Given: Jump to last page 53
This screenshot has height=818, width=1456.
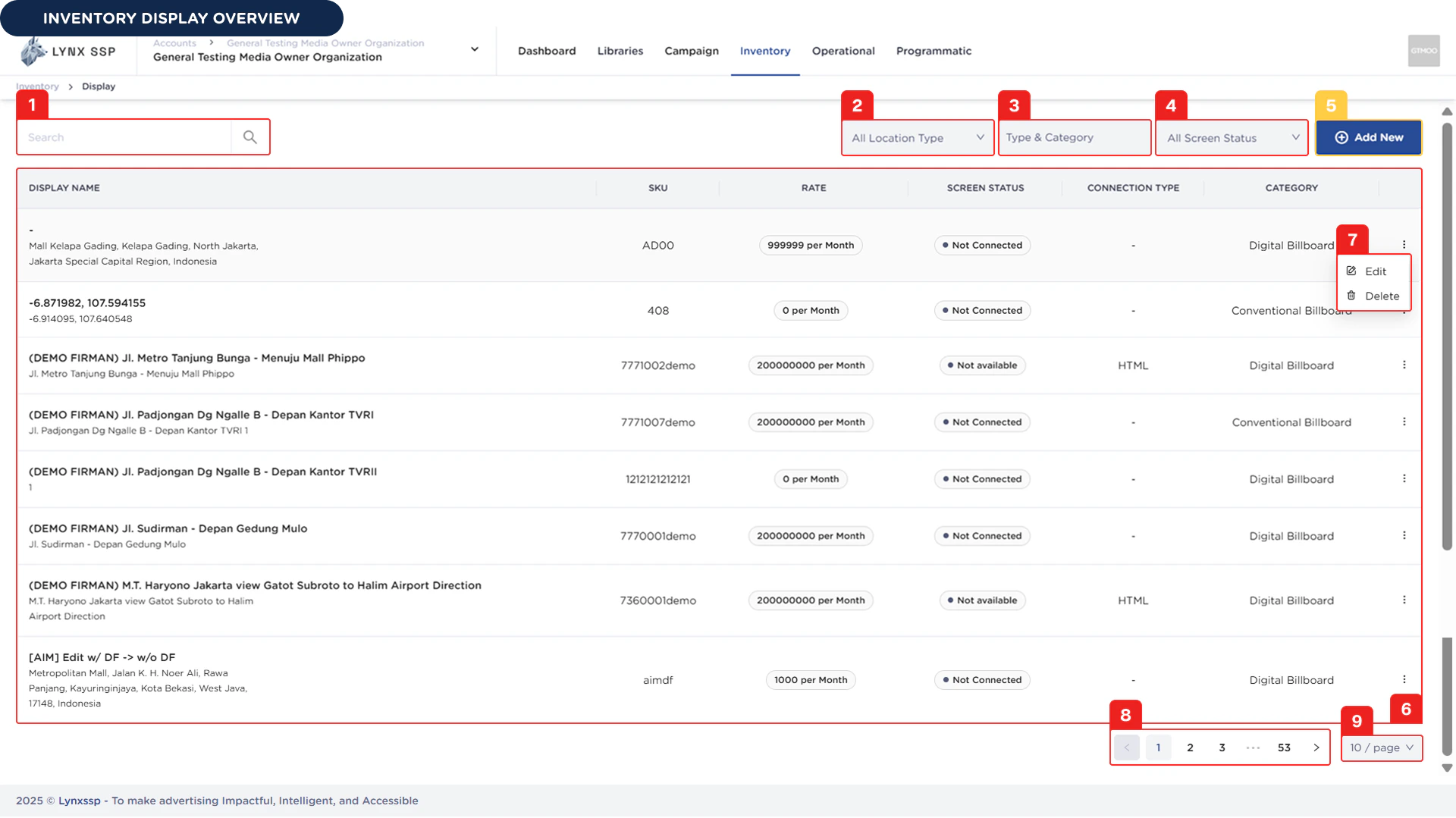Looking at the screenshot, I should pos(1284,747).
